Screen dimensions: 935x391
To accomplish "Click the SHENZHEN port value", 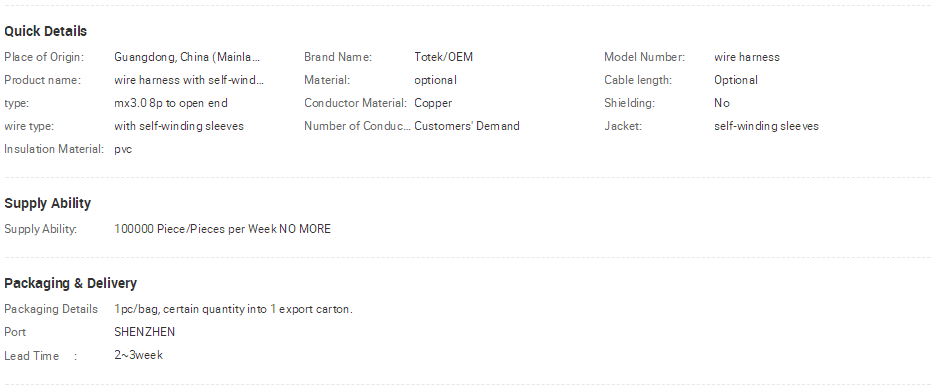I will (144, 332).
